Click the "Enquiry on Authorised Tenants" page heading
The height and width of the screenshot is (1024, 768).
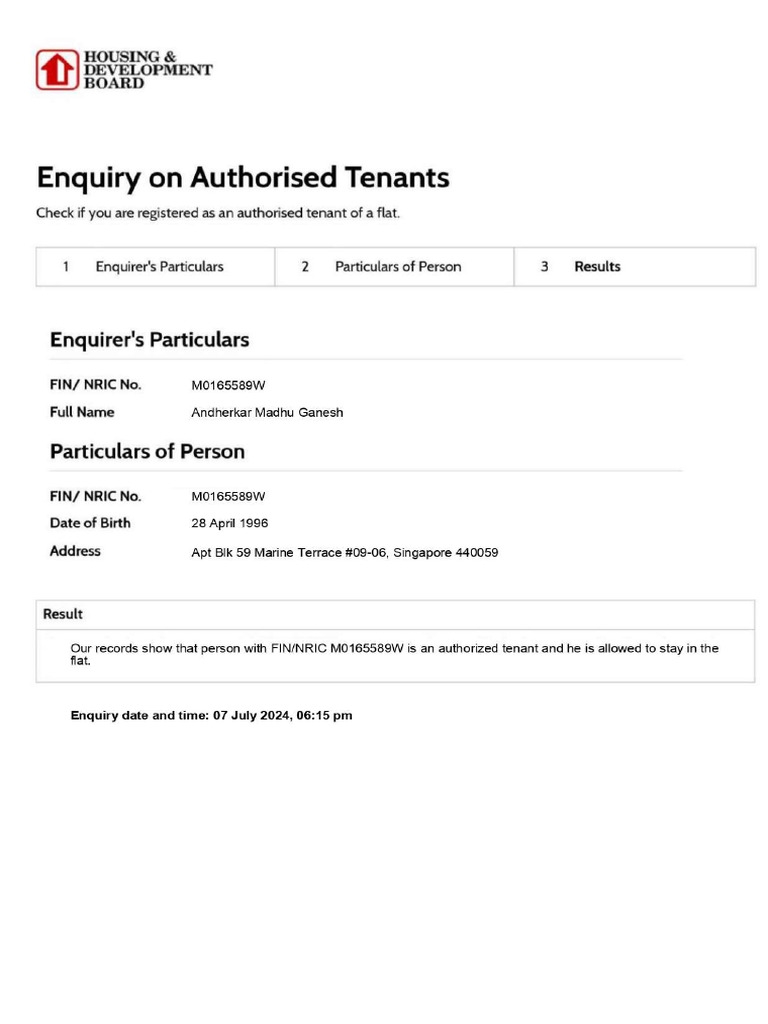click(x=243, y=178)
